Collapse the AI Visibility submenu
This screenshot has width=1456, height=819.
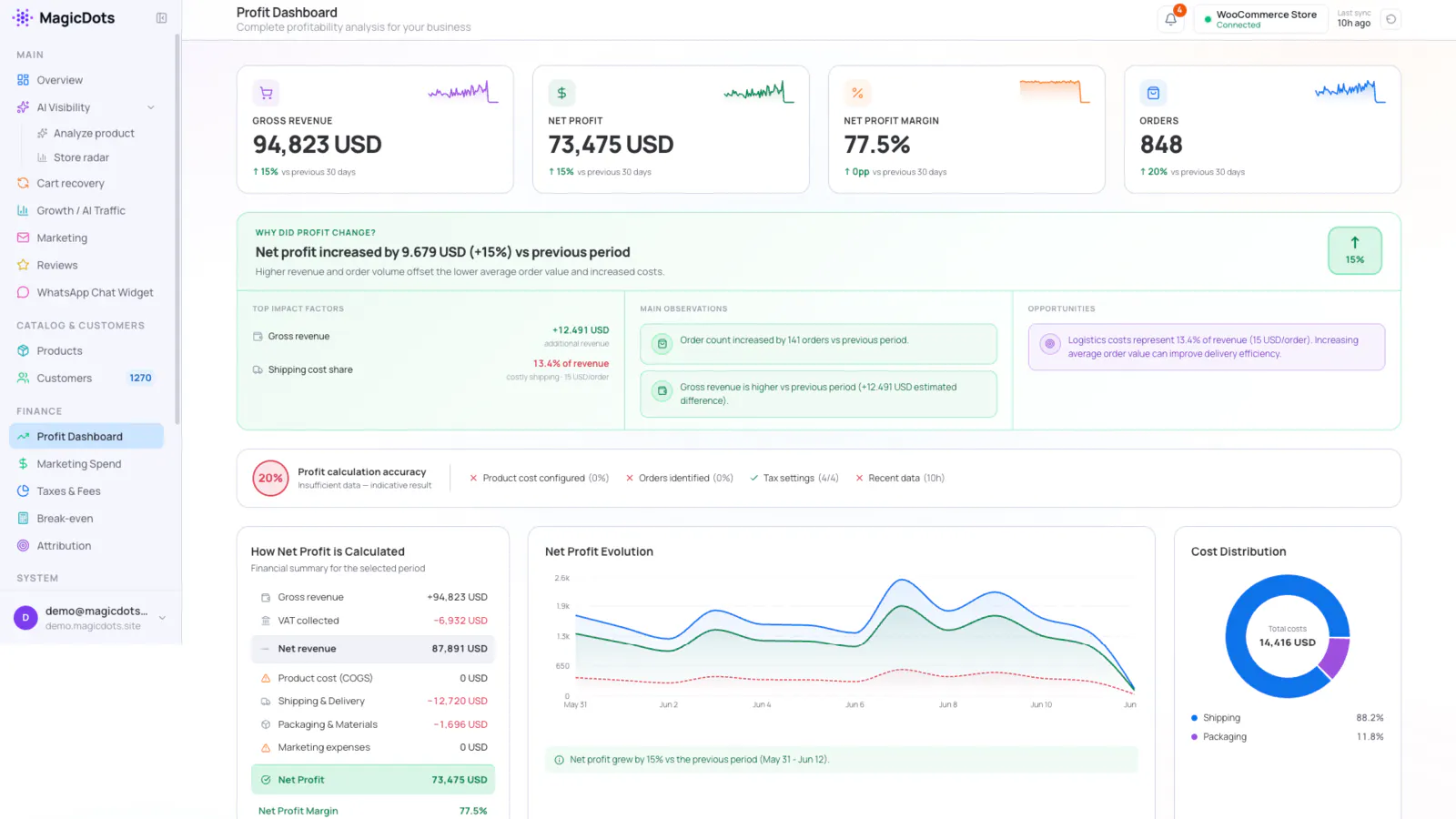151,107
